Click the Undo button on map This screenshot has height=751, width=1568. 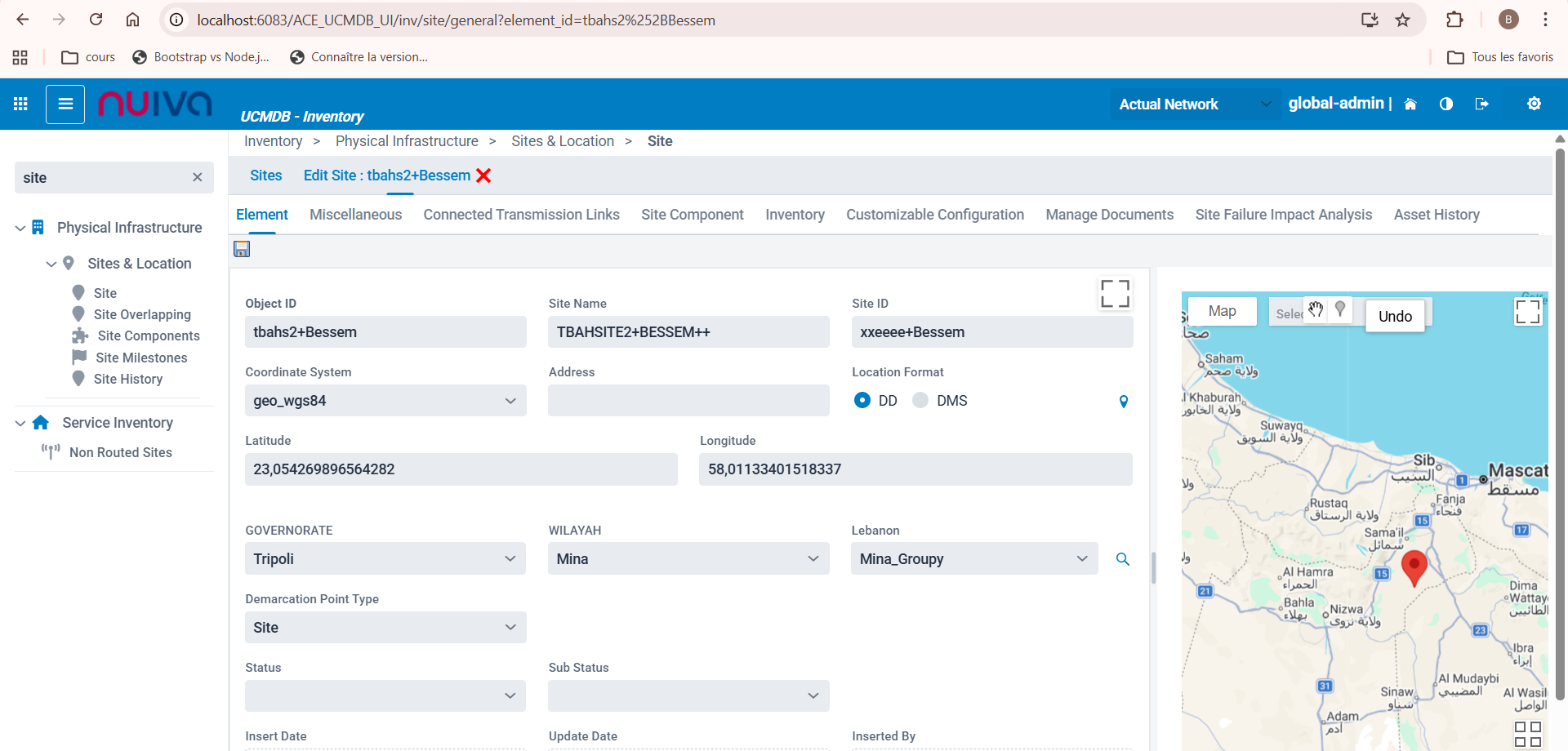point(1394,316)
